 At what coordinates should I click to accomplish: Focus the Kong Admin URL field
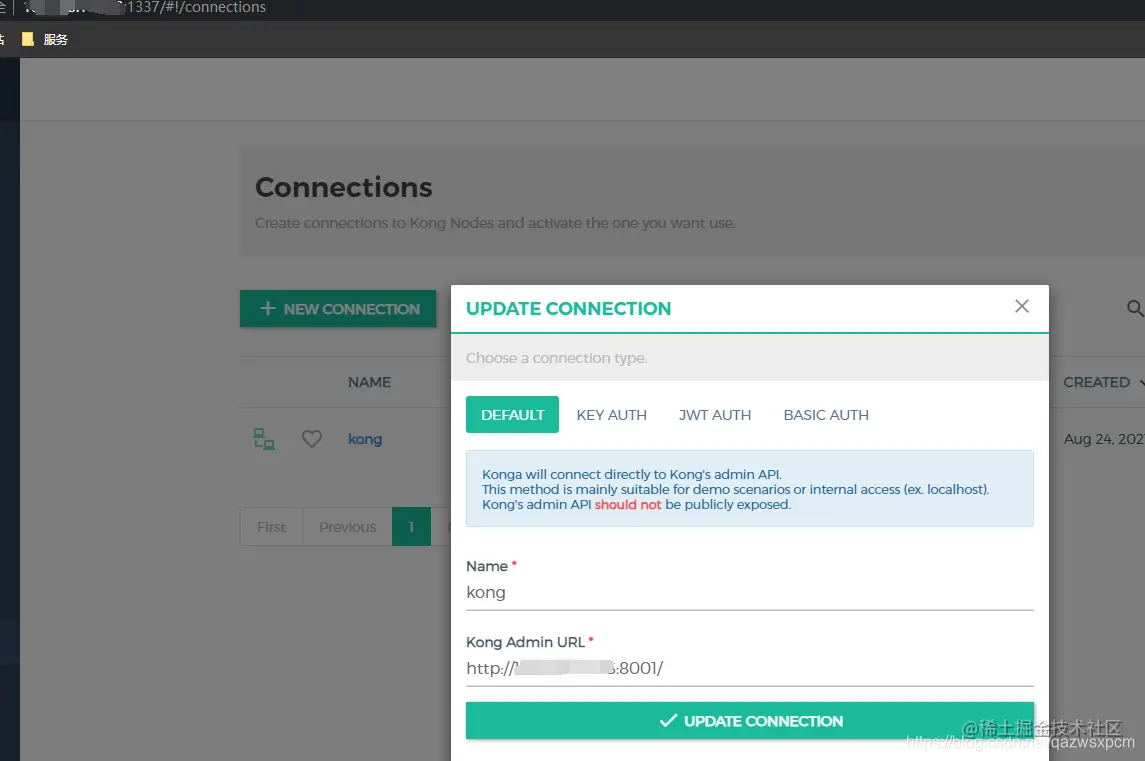click(x=750, y=668)
